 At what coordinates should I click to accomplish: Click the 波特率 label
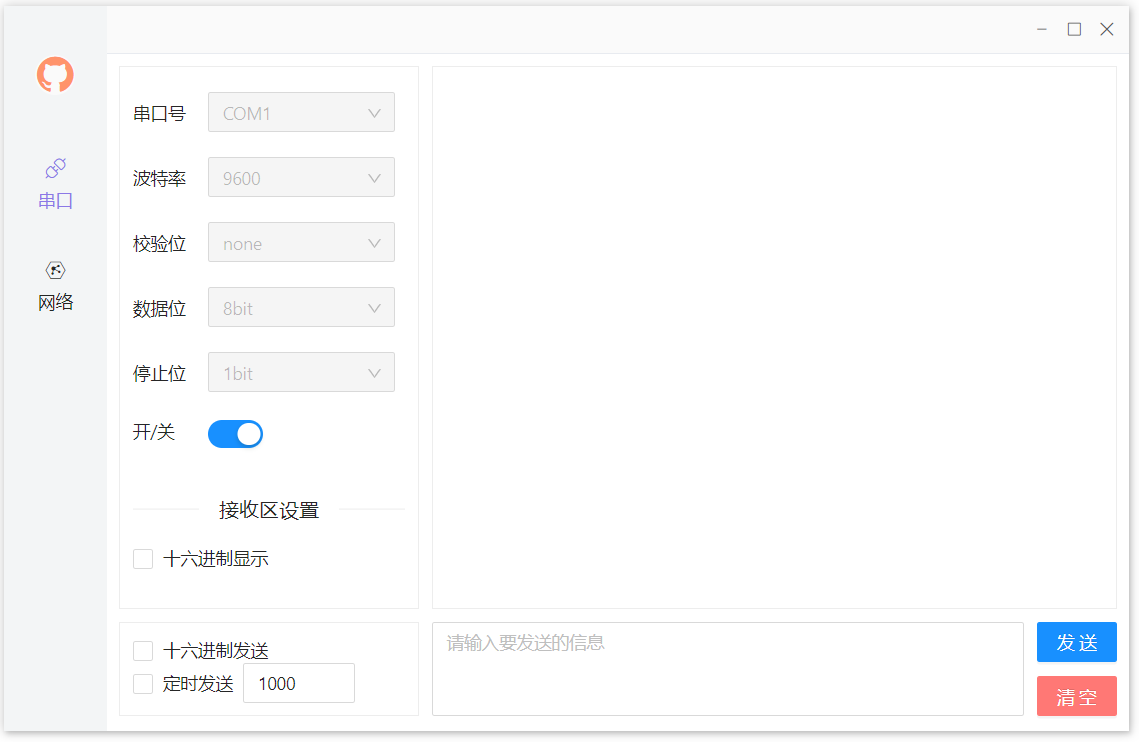click(x=159, y=178)
